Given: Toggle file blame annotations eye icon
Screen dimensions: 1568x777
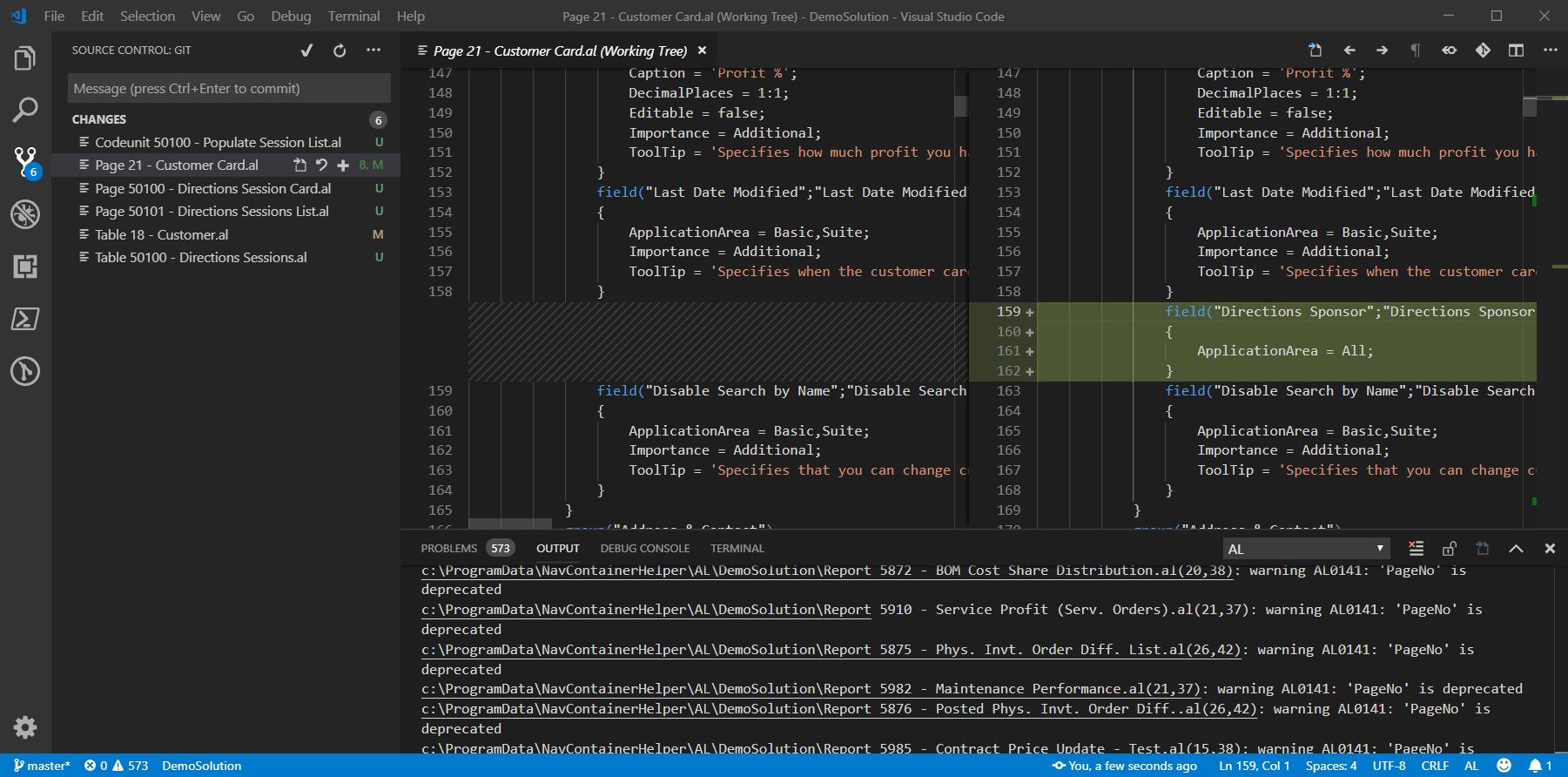Looking at the screenshot, I should (x=1449, y=51).
